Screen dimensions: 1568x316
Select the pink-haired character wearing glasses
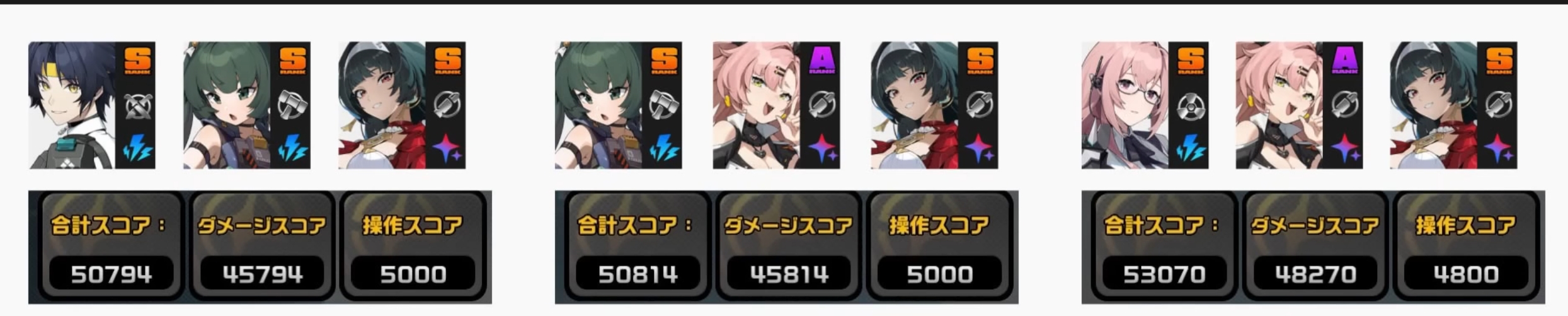pyautogui.click(x=1125, y=105)
